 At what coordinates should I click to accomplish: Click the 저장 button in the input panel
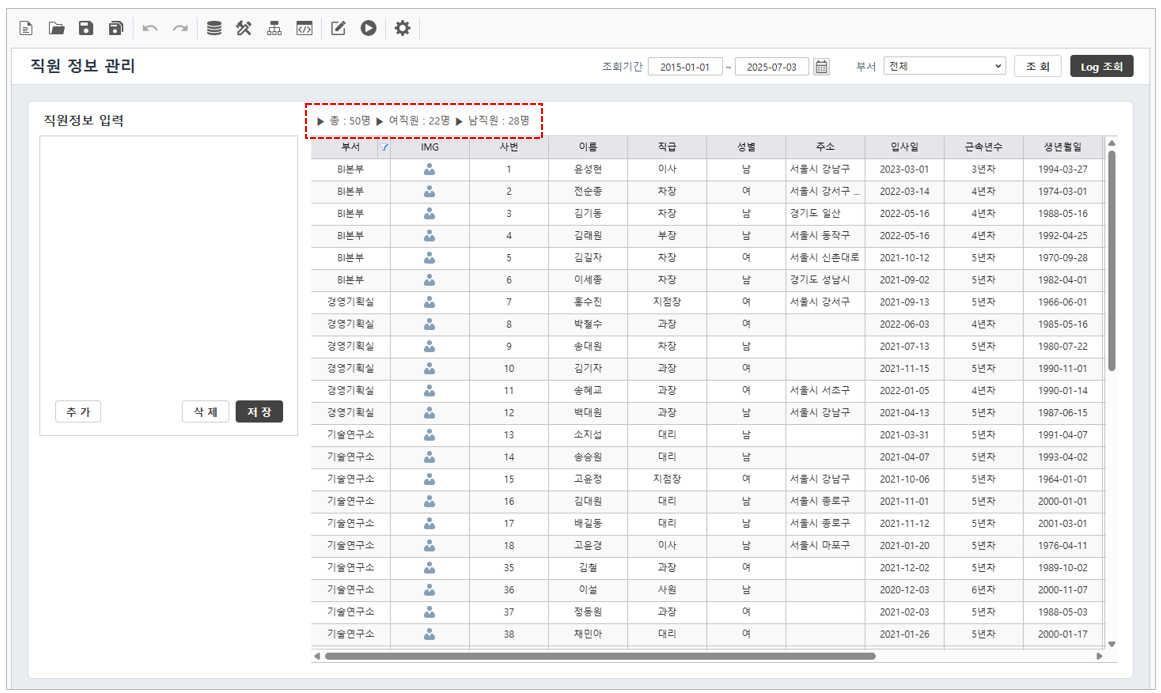259,412
